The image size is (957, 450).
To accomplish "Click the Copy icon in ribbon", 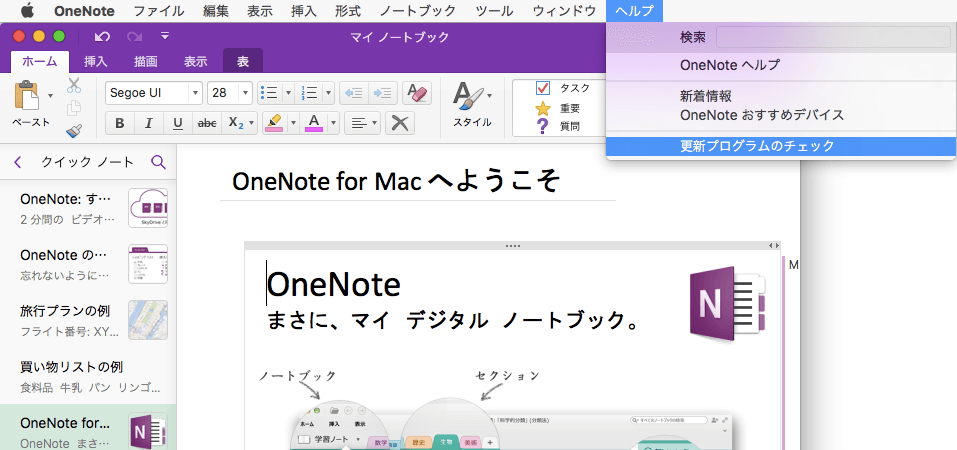I will tap(74, 107).
